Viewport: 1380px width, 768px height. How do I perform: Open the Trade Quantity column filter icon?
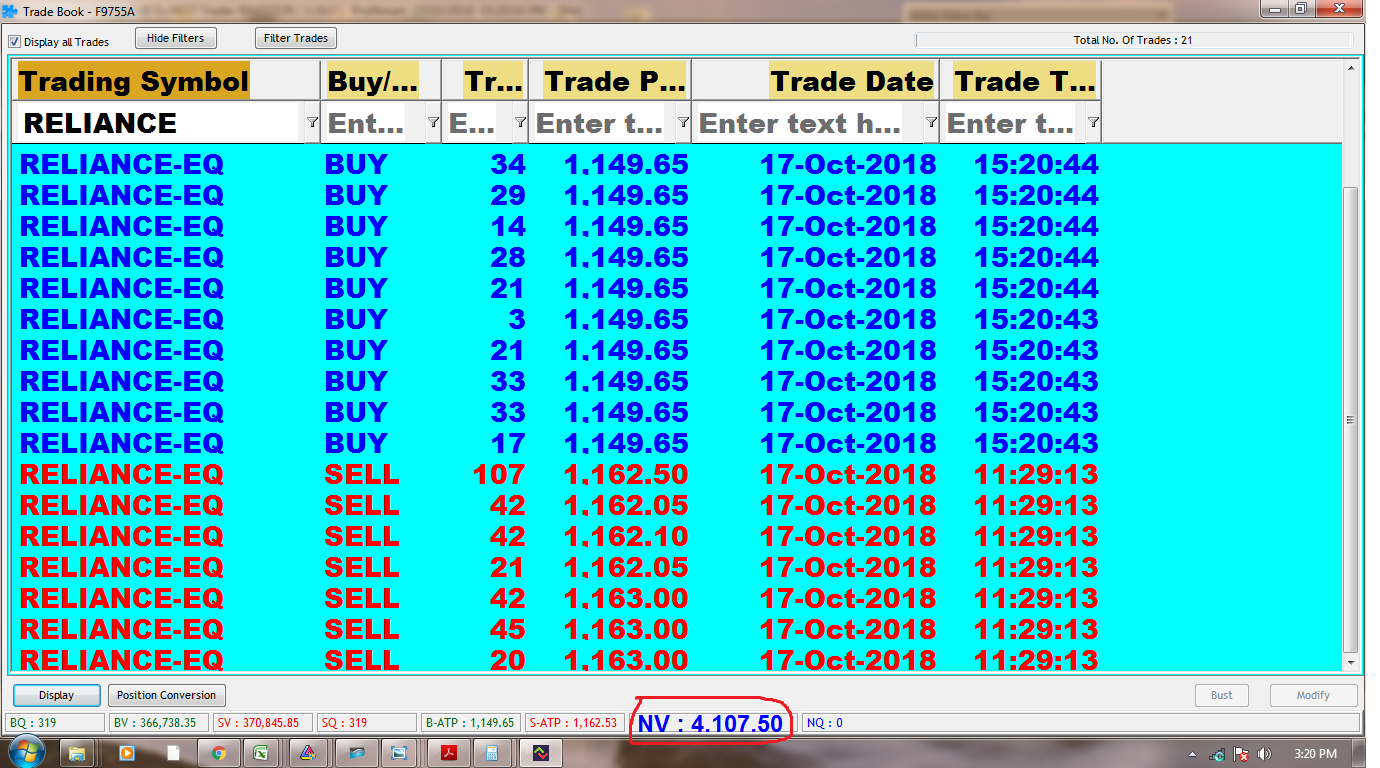[x=520, y=122]
